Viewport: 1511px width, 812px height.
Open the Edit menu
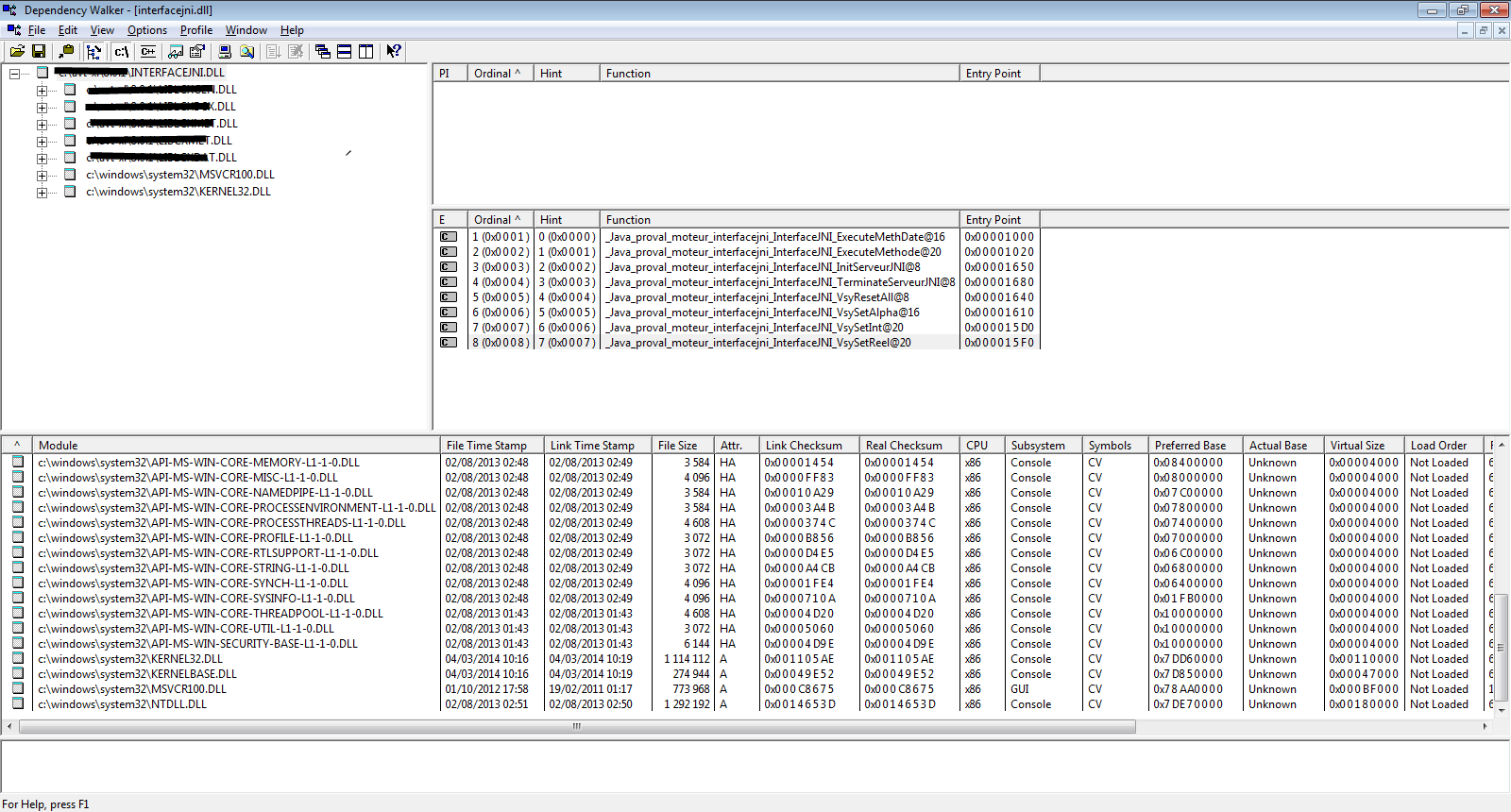pos(68,30)
